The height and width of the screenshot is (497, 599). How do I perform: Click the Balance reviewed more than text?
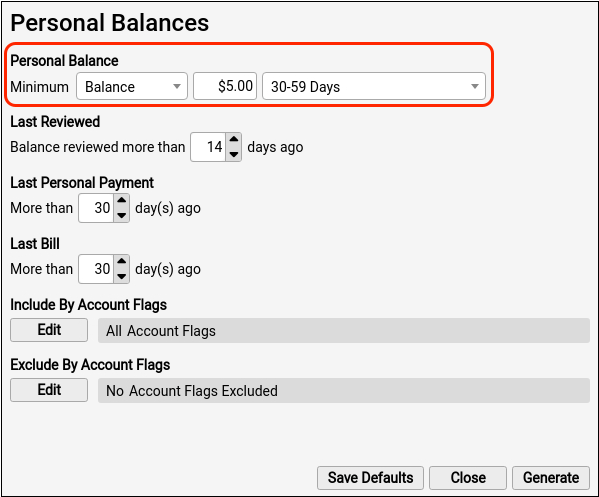click(97, 147)
